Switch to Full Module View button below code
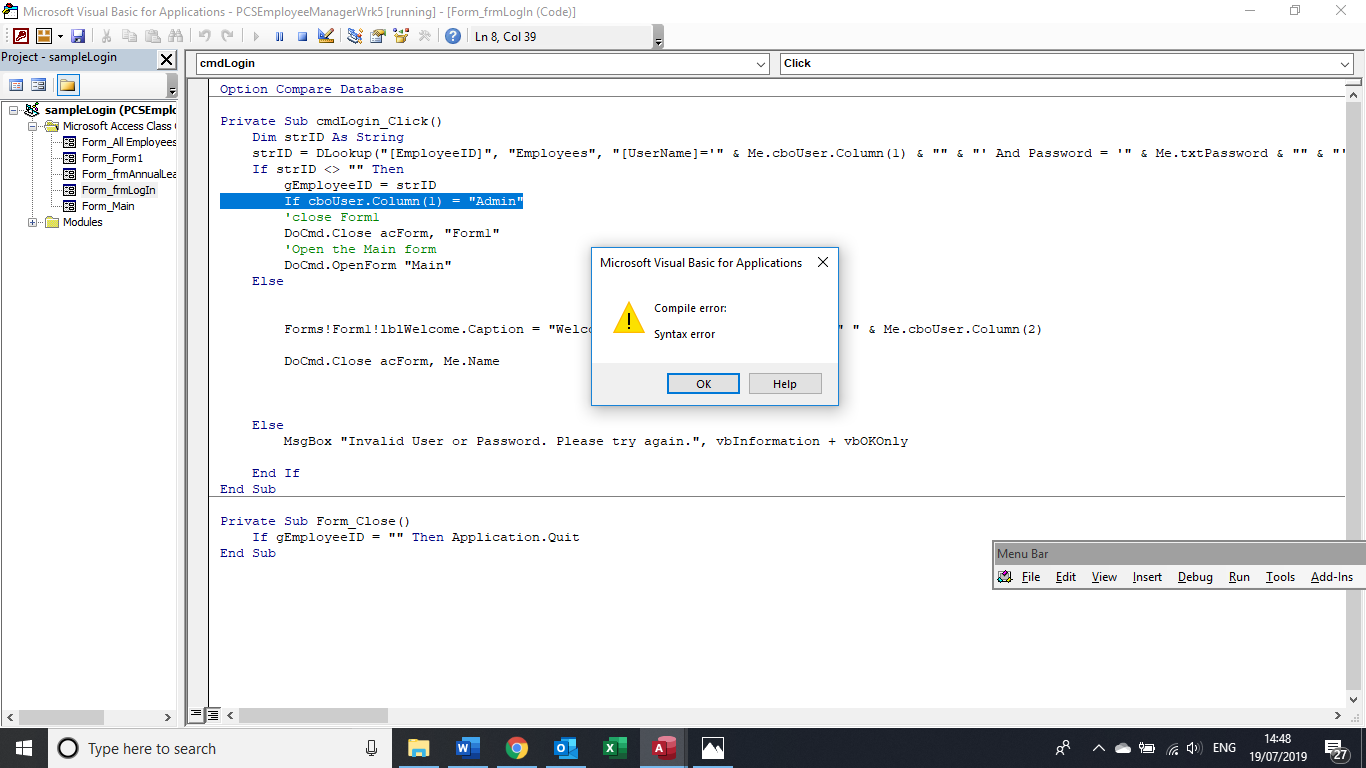This screenshot has width=1366, height=768. 212,715
